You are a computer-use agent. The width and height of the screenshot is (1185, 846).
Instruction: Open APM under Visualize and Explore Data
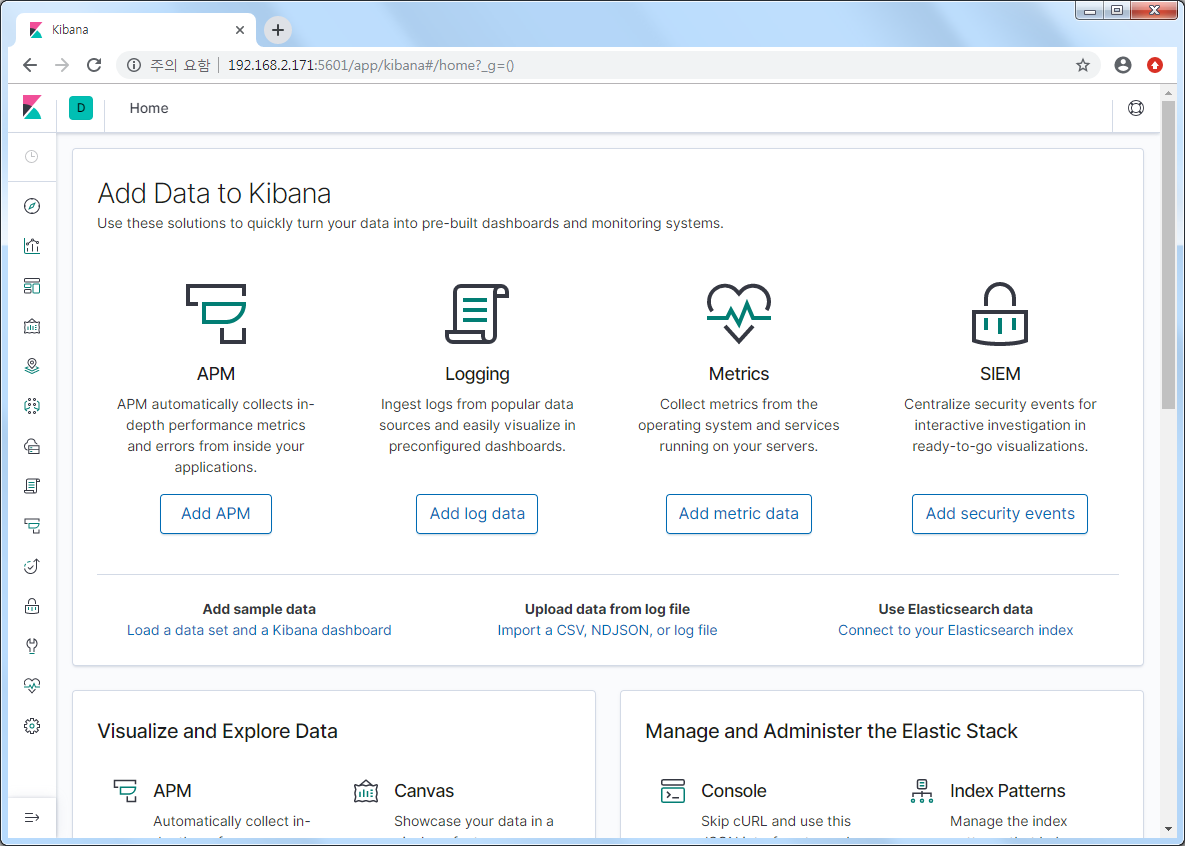point(172,791)
